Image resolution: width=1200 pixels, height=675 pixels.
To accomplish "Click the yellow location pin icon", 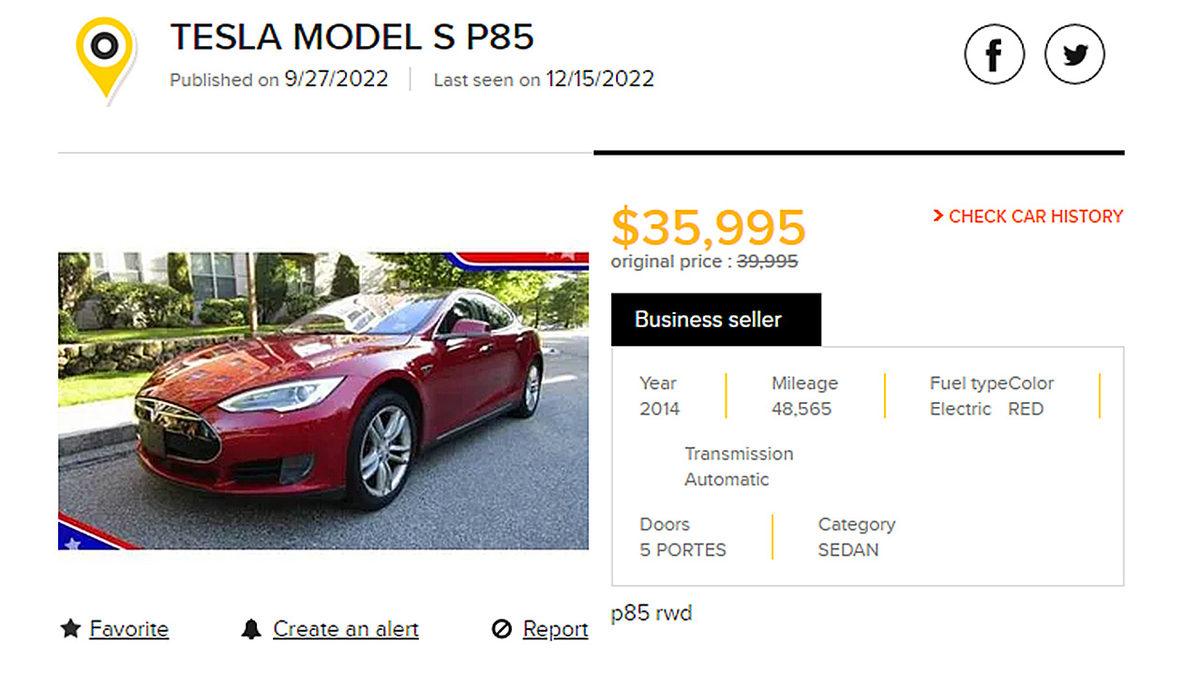I will click(x=105, y=50).
